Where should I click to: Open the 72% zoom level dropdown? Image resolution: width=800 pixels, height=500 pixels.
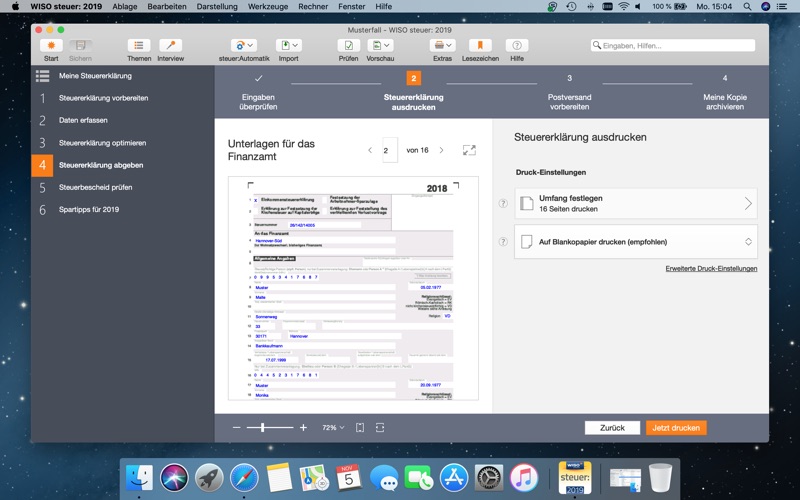[x=332, y=428]
